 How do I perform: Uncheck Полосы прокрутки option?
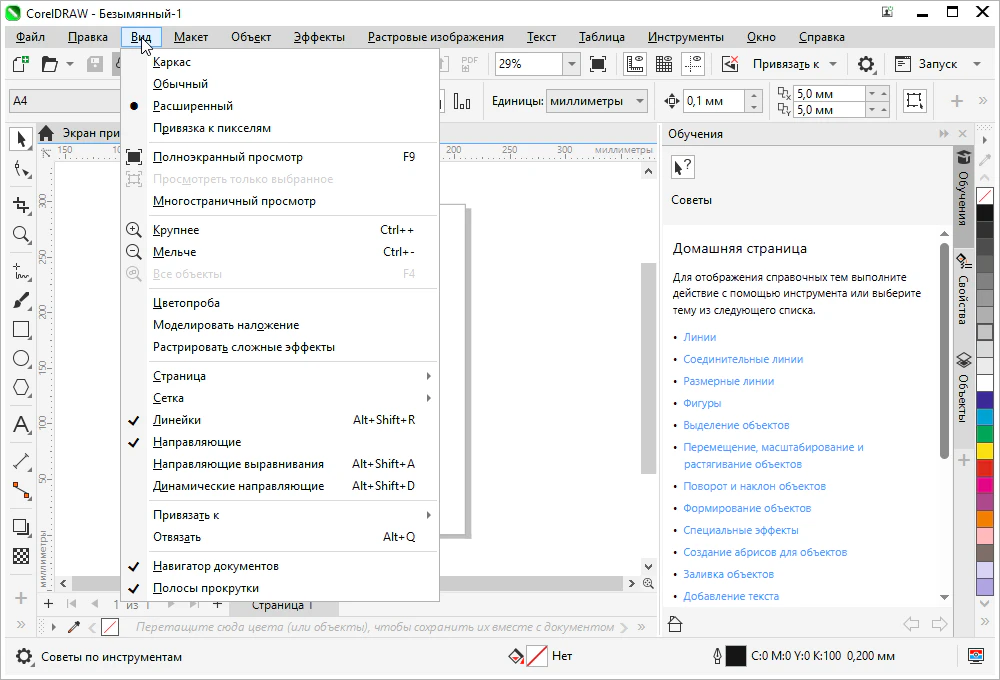point(205,588)
